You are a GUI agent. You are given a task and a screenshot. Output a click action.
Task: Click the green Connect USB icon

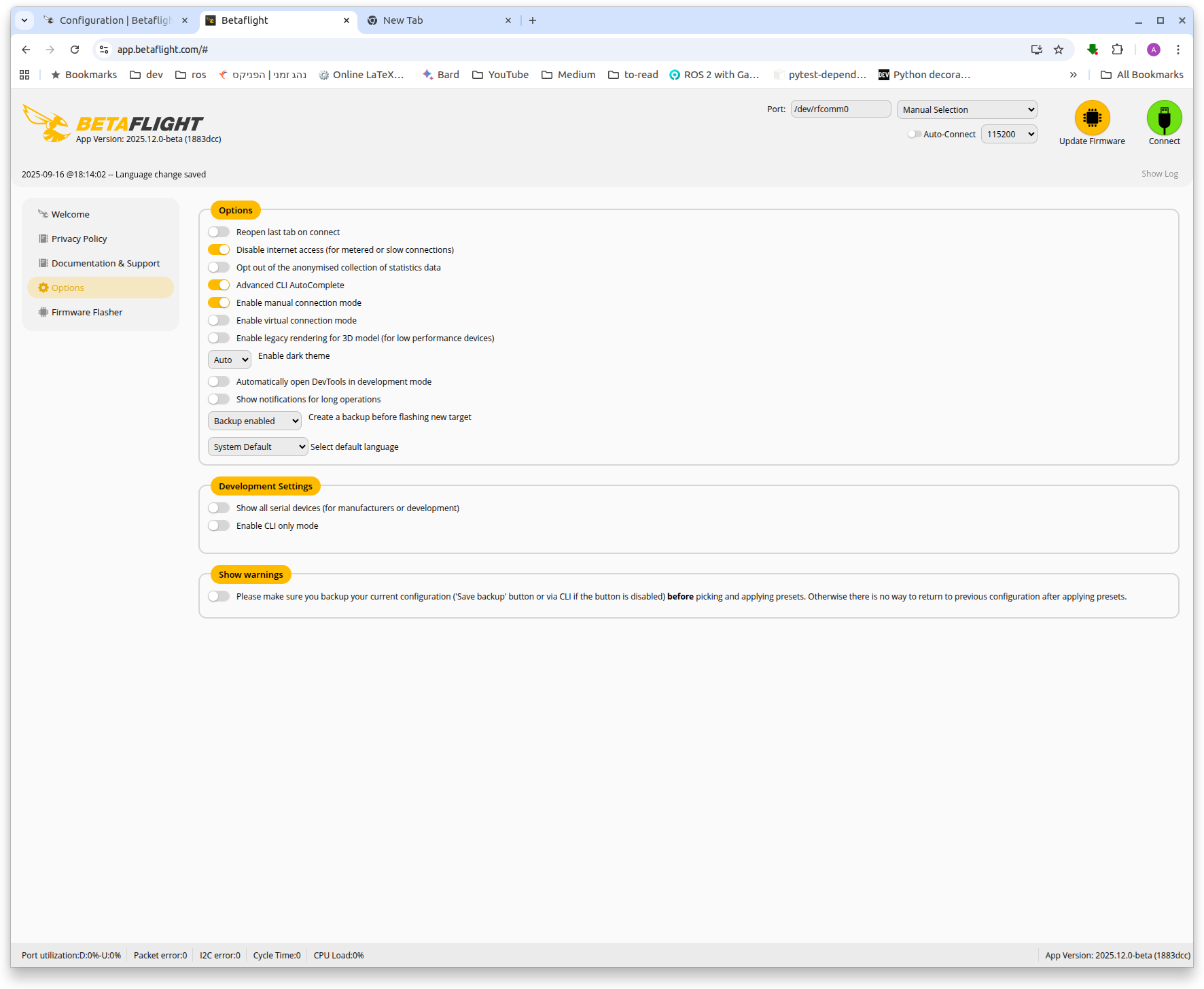pyautogui.click(x=1164, y=118)
